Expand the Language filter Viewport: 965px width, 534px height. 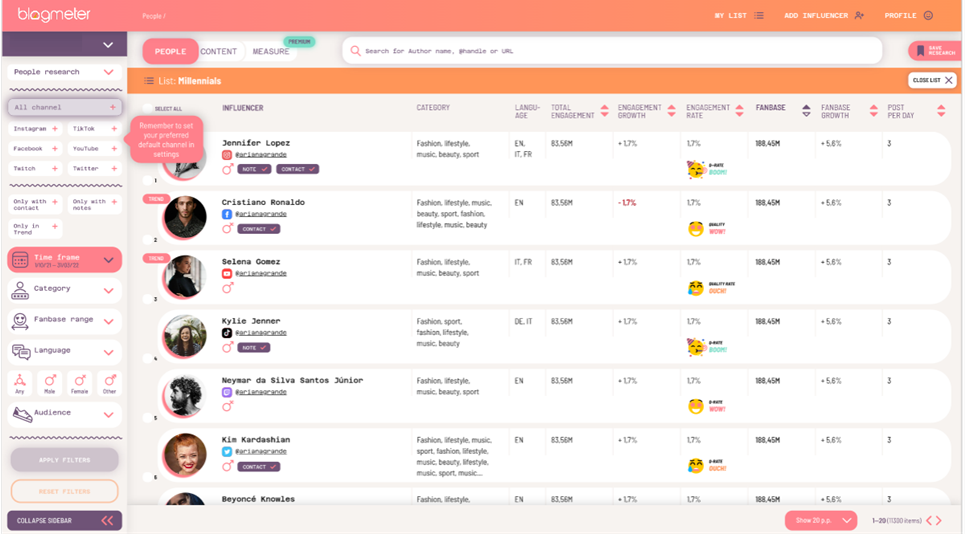point(65,352)
